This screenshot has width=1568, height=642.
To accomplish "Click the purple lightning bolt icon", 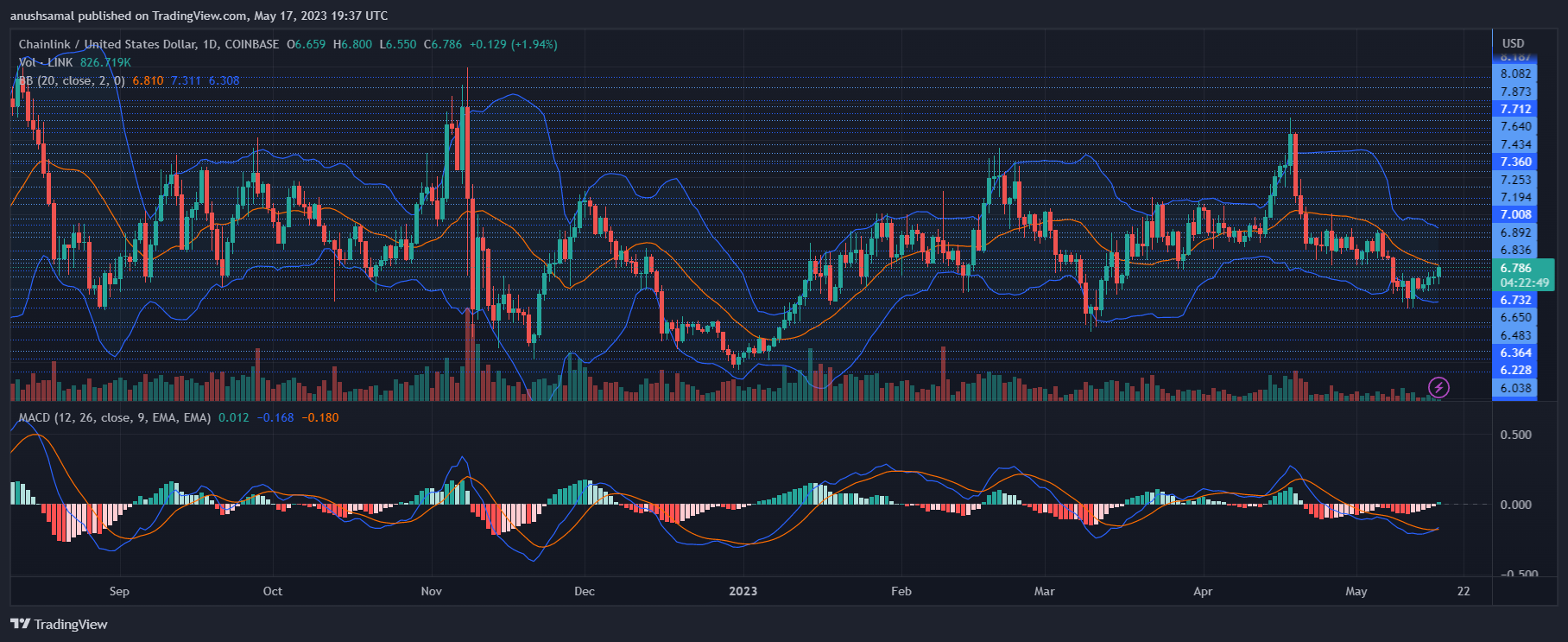I will [x=1438, y=387].
